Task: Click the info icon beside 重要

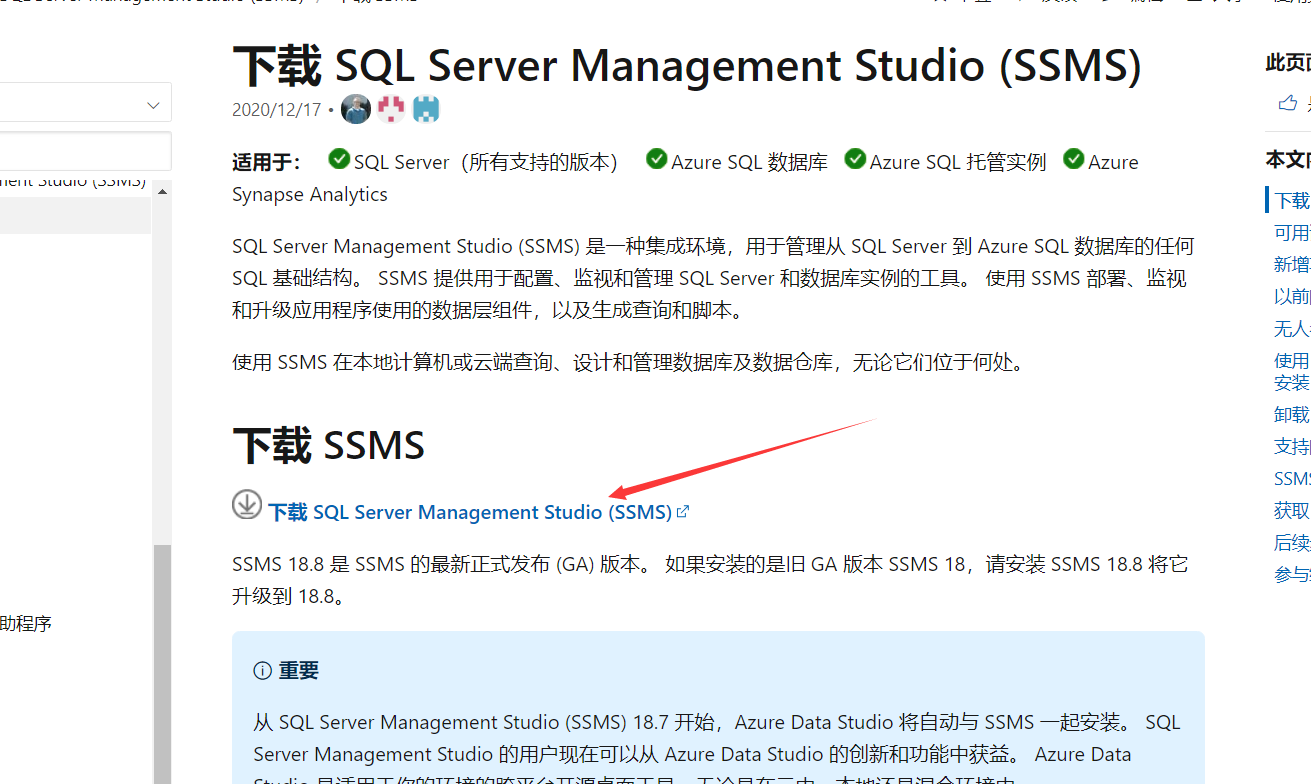Action: pyautogui.click(x=262, y=671)
